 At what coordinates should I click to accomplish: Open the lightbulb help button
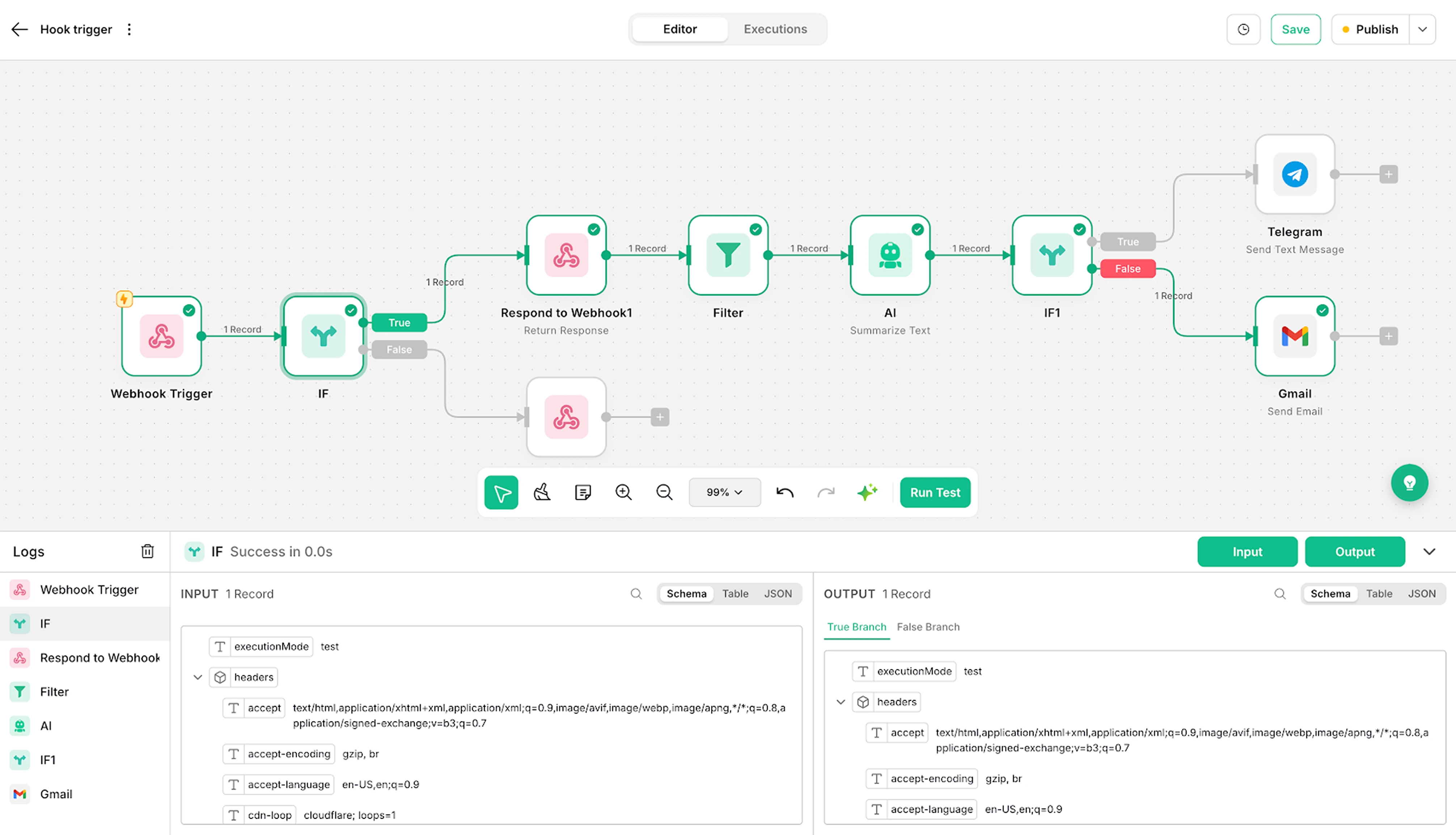point(1410,483)
